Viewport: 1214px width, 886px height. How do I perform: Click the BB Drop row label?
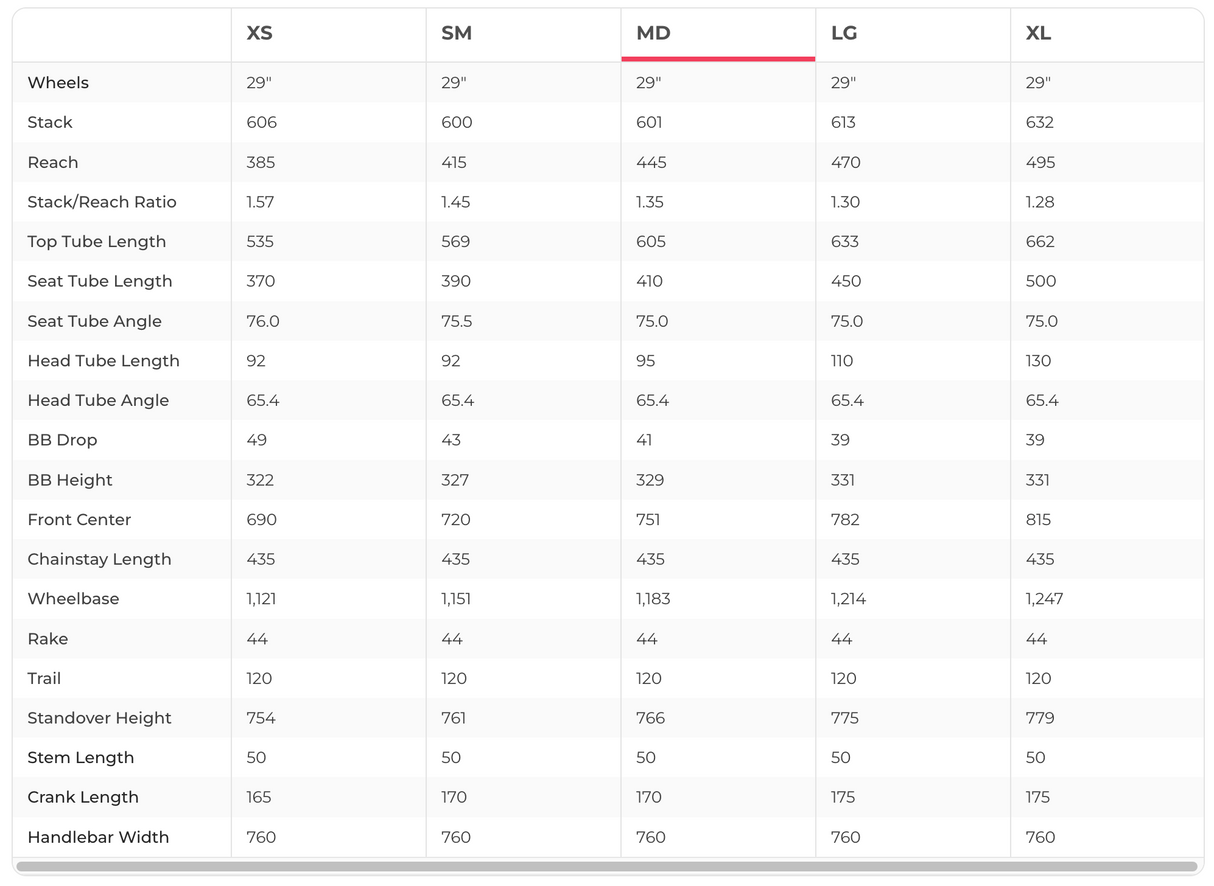coord(62,440)
